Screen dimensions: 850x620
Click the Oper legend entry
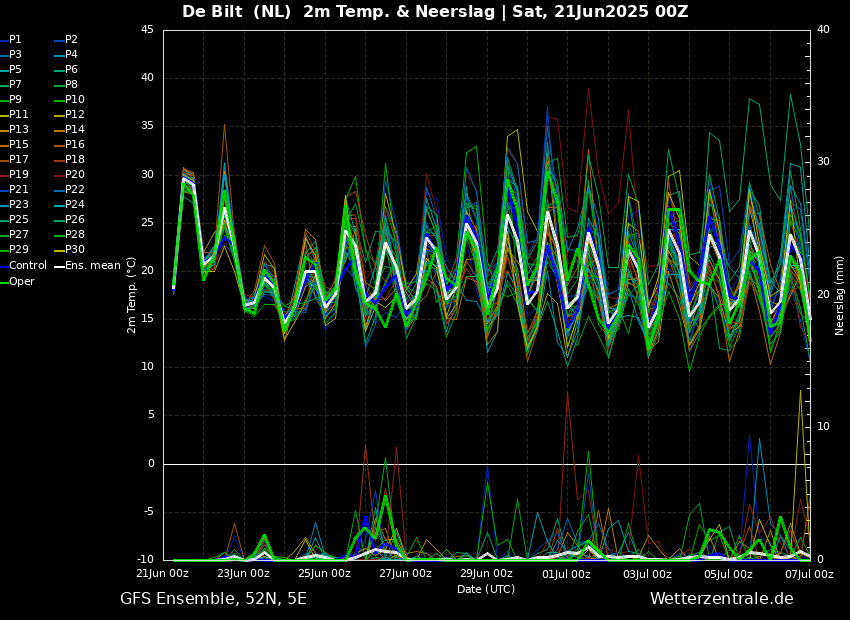(21, 281)
